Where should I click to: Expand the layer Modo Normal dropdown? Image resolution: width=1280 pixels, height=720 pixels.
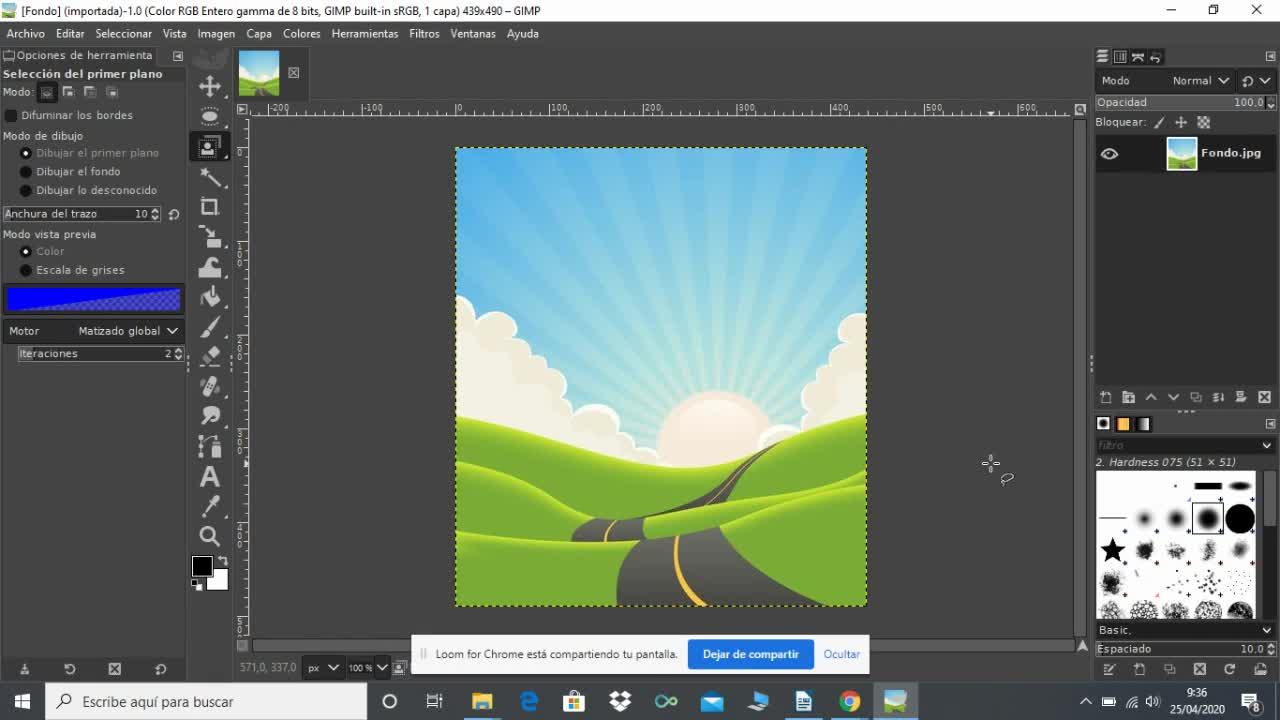click(1200, 81)
